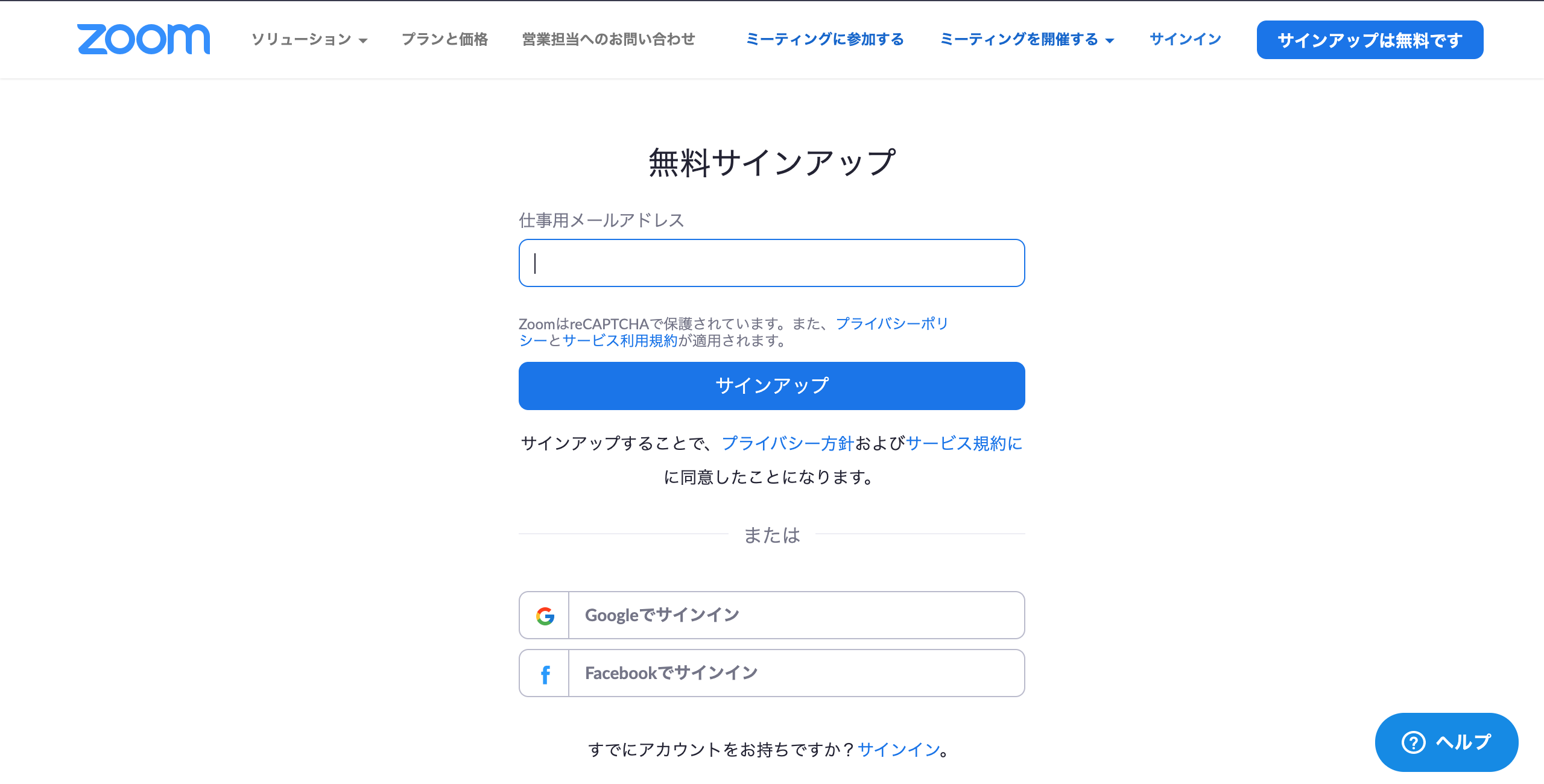Viewport: 1544px width, 784px height.
Task: Click the サインイン link in the header
Action: point(1186,39)
